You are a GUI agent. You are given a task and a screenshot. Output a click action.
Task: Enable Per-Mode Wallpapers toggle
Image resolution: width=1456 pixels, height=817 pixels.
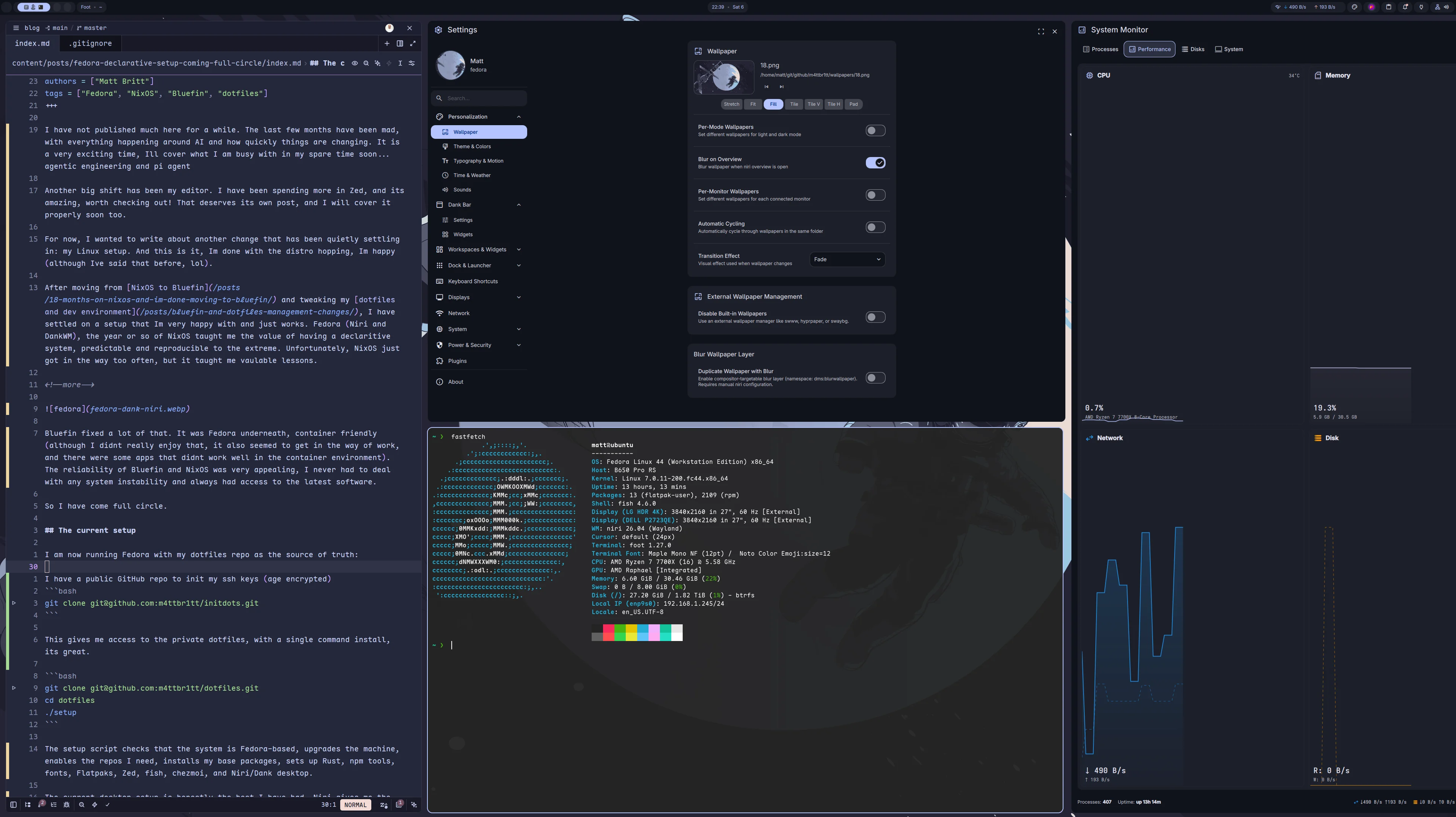click(x=875, y=130)
